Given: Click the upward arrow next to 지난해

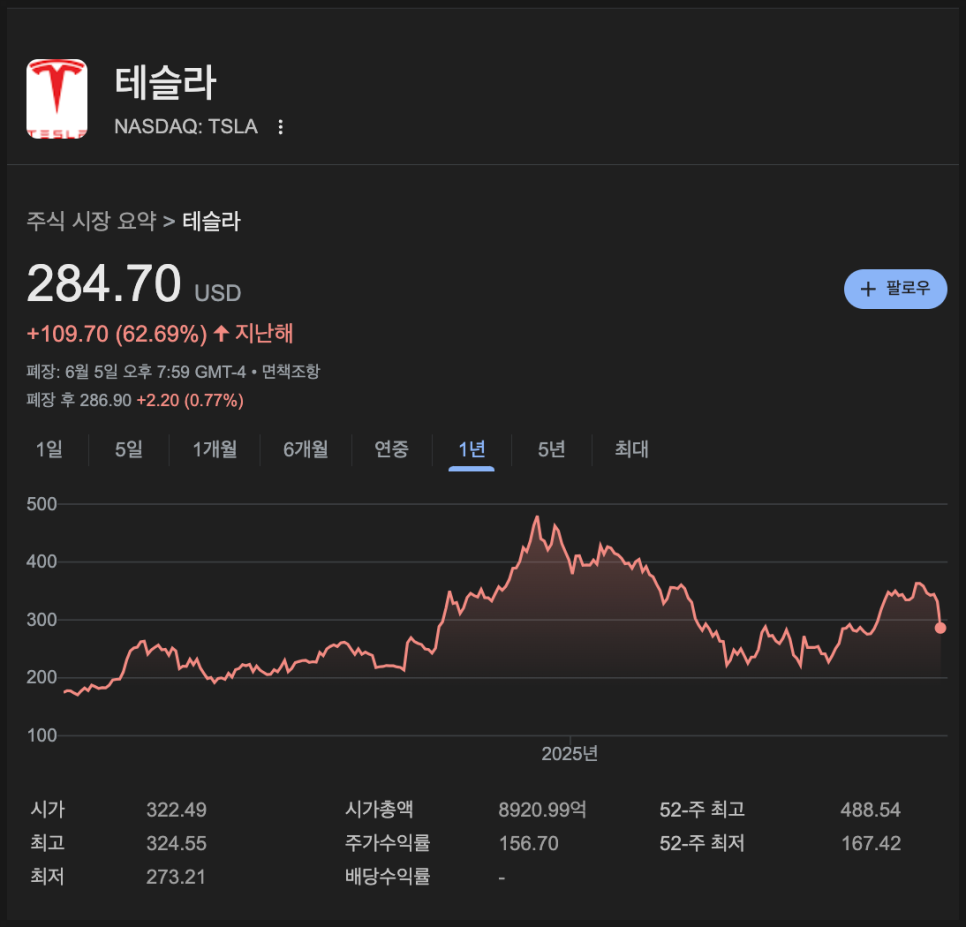Looking at the screenshot, I should [221, 334].
